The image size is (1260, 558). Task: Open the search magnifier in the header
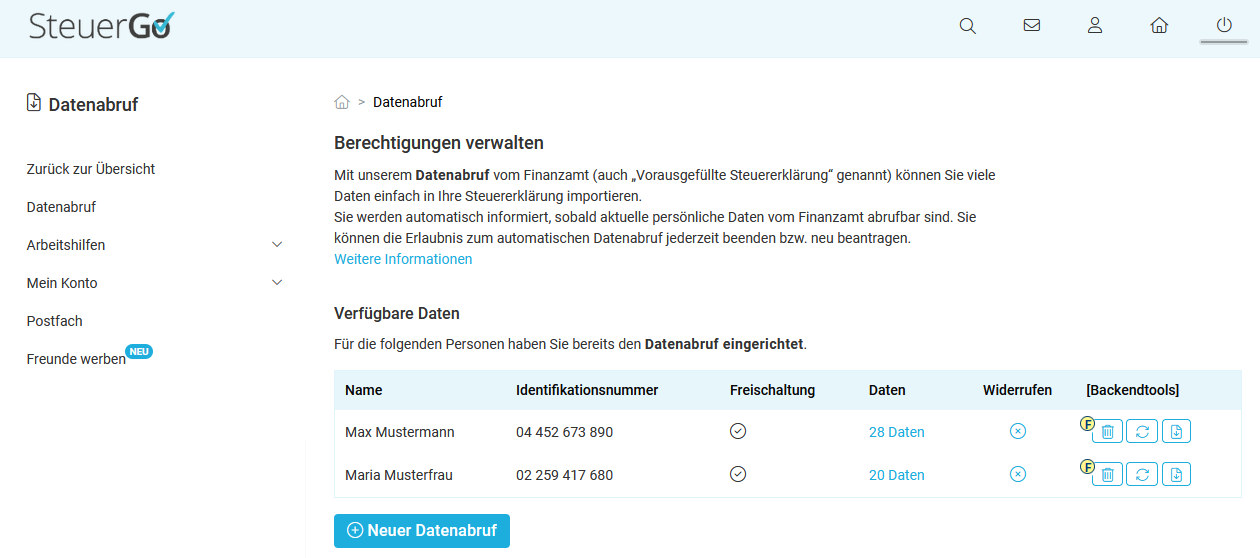point(967,26)
